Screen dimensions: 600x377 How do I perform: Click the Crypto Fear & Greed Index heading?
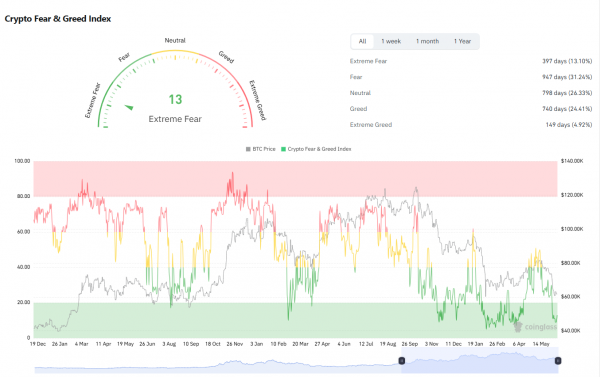pos(58,19)
